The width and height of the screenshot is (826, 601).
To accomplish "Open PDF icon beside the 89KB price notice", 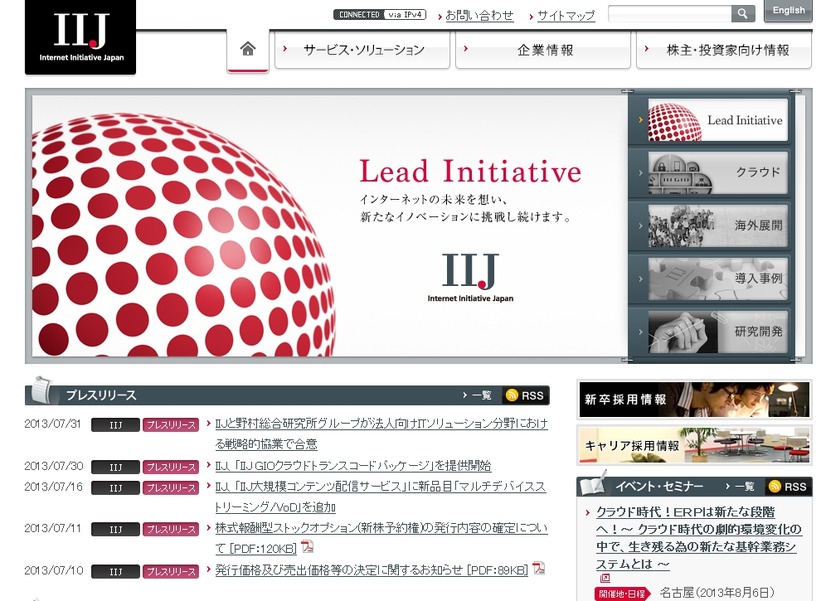I will (538, 568).
